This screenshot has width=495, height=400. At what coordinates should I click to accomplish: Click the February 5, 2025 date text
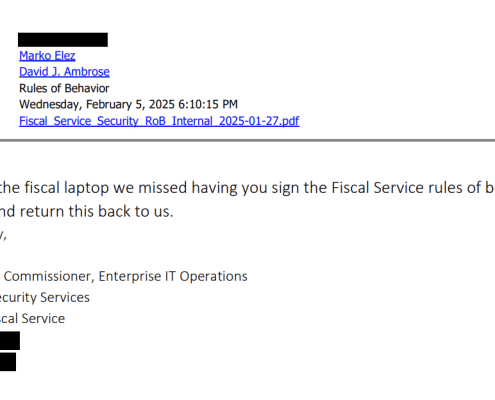pos(130,105)
